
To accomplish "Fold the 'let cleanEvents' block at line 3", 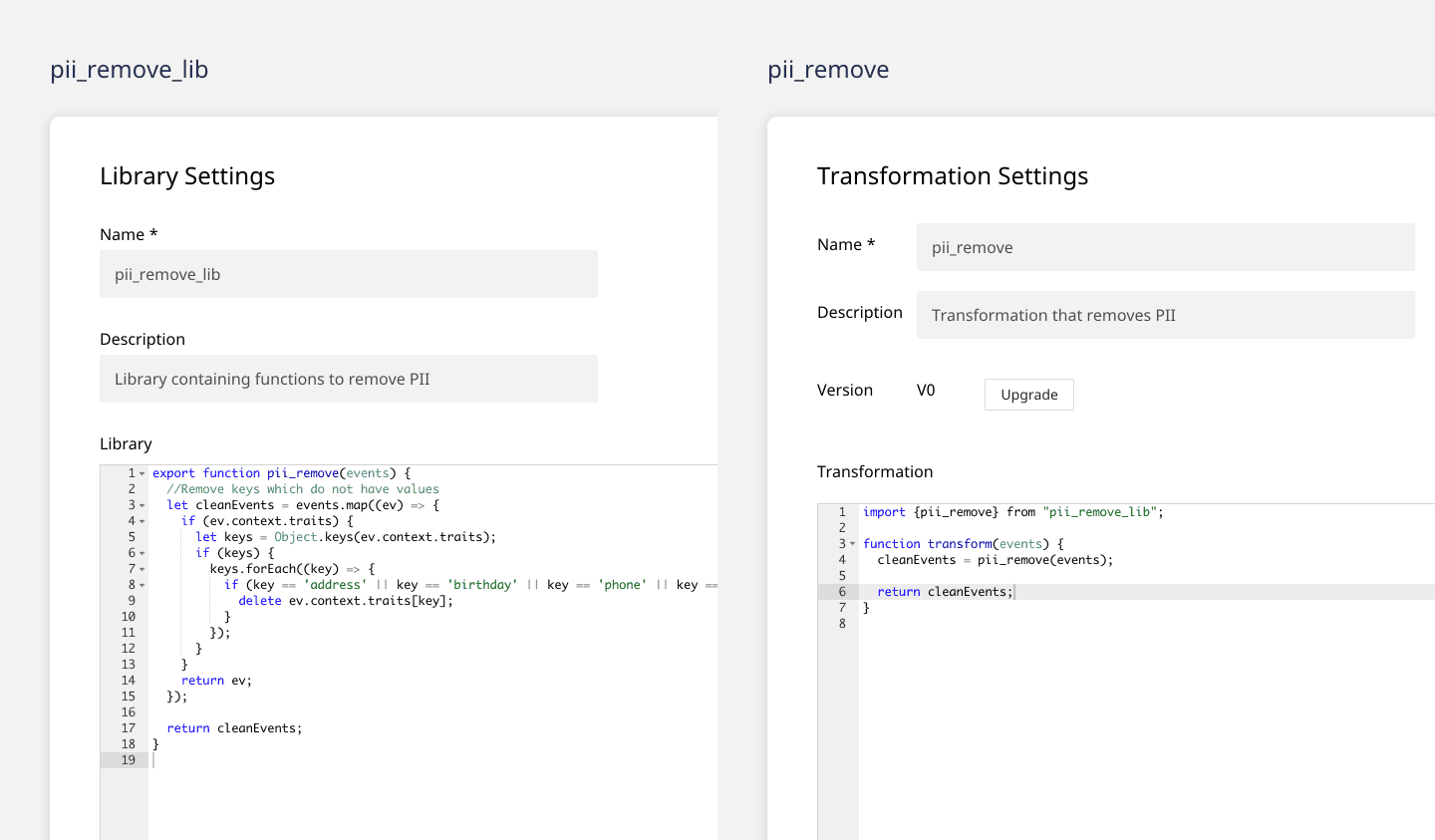I will click(x=143, y=506).
